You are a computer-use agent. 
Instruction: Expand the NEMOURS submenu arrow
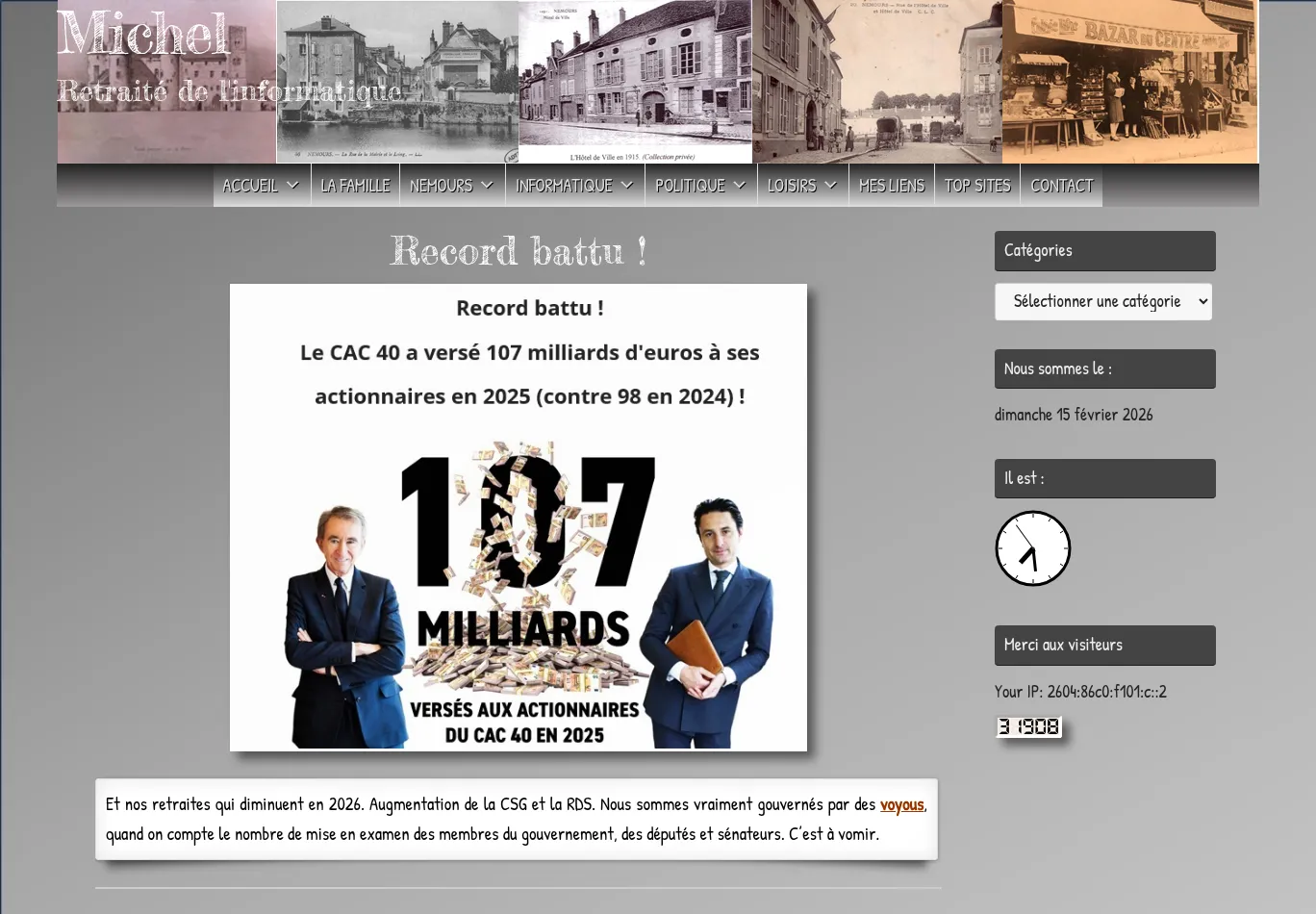coord(487,186)
